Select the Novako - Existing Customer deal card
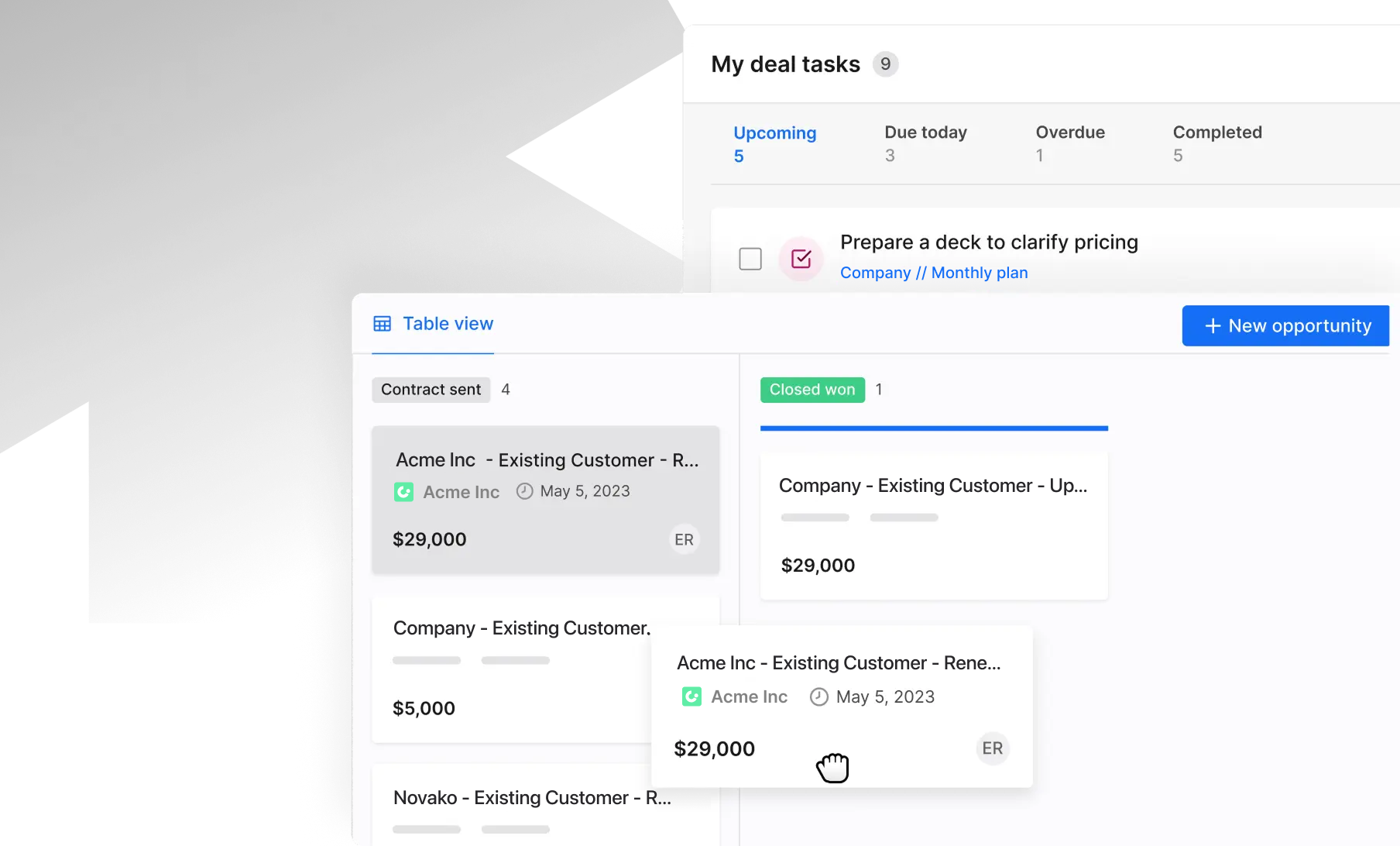 (x=532, y=797)
